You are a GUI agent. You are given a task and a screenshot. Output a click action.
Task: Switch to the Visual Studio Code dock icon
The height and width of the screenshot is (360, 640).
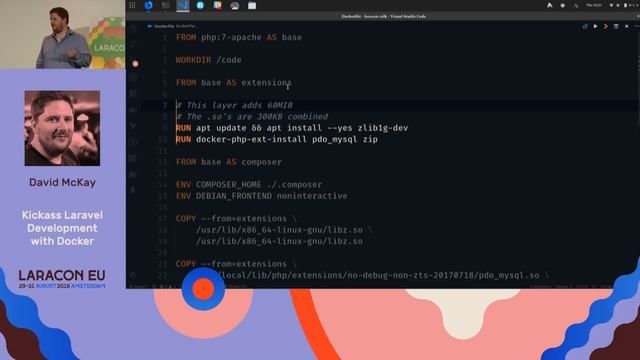(x=183, y=5)
